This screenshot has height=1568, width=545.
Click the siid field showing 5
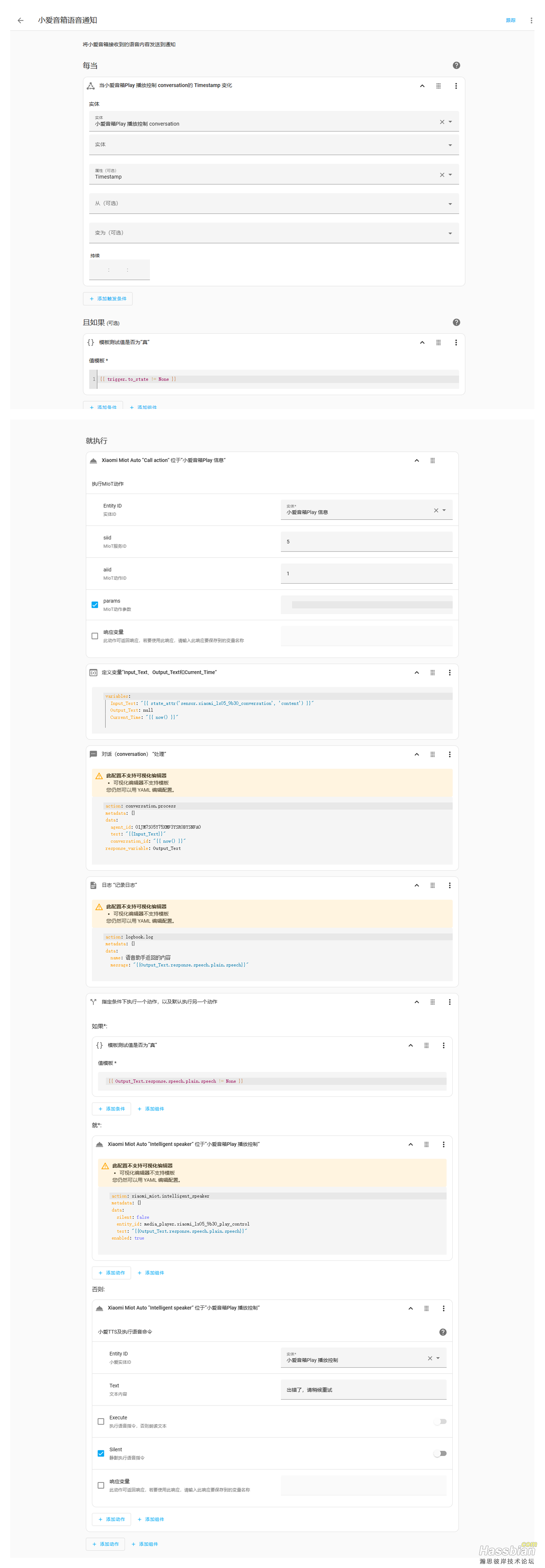(366, 541)
